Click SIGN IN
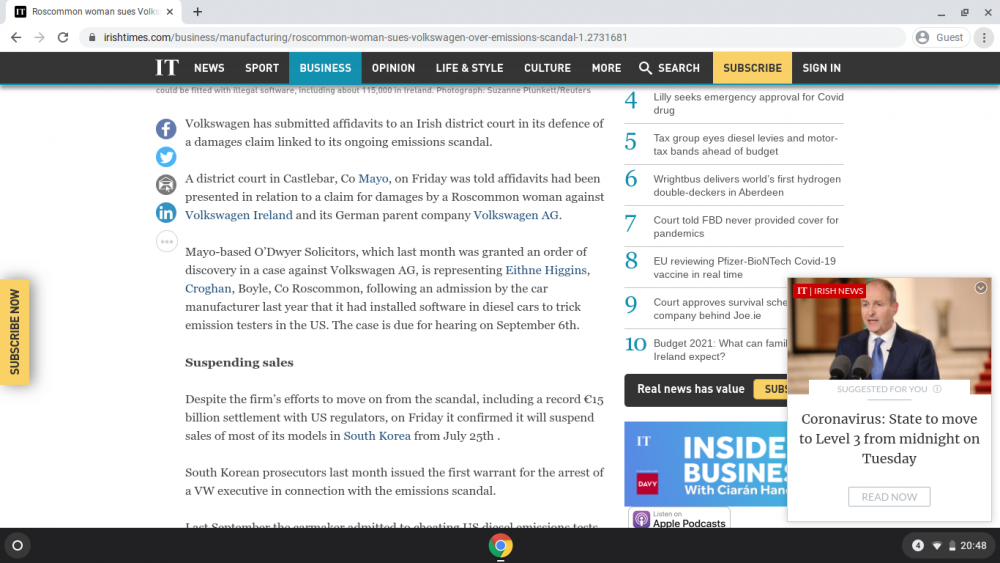Viewport: 1000px width, 563px height. tap(821, 68)
